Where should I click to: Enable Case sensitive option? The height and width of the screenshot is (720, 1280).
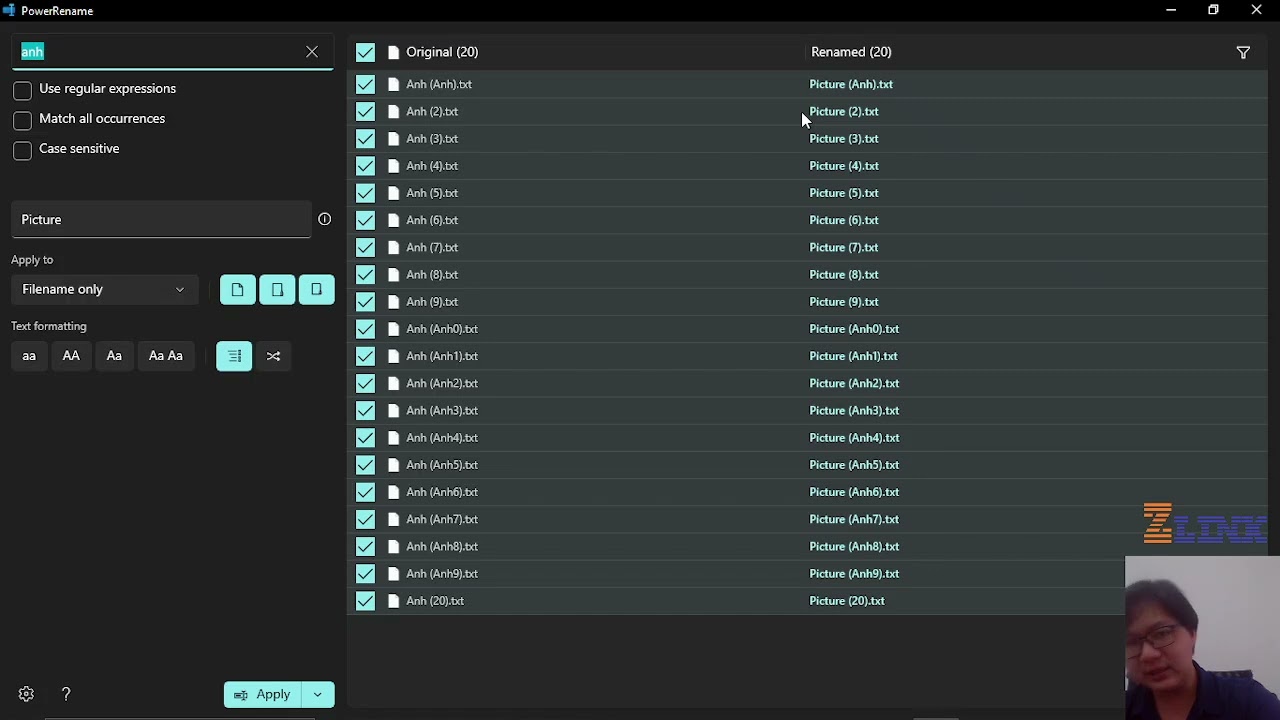click(22, 150)
